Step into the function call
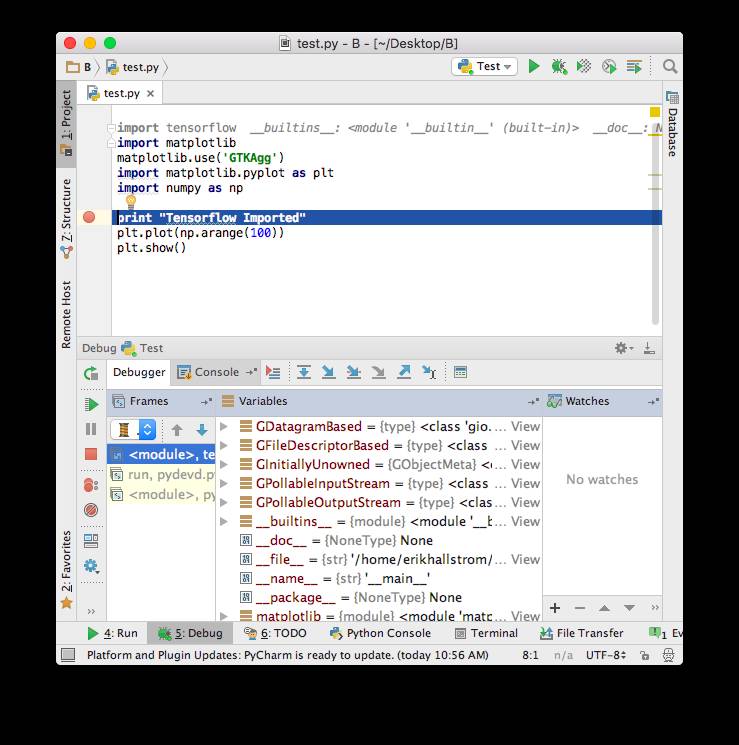This screenshot has height=745, width=739. (x=329, y=372)
